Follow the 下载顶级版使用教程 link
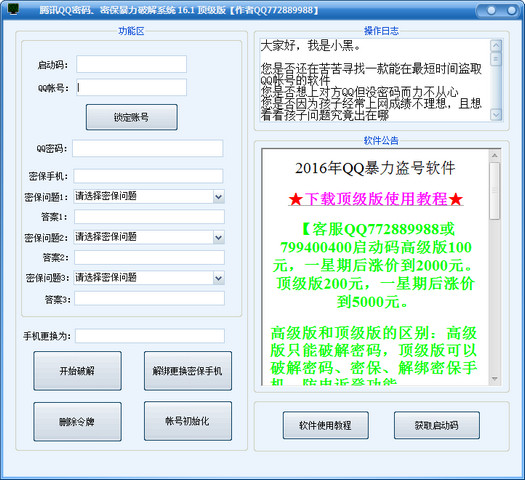Viewport: 525px width, 480px height. (x=376, y=199)
